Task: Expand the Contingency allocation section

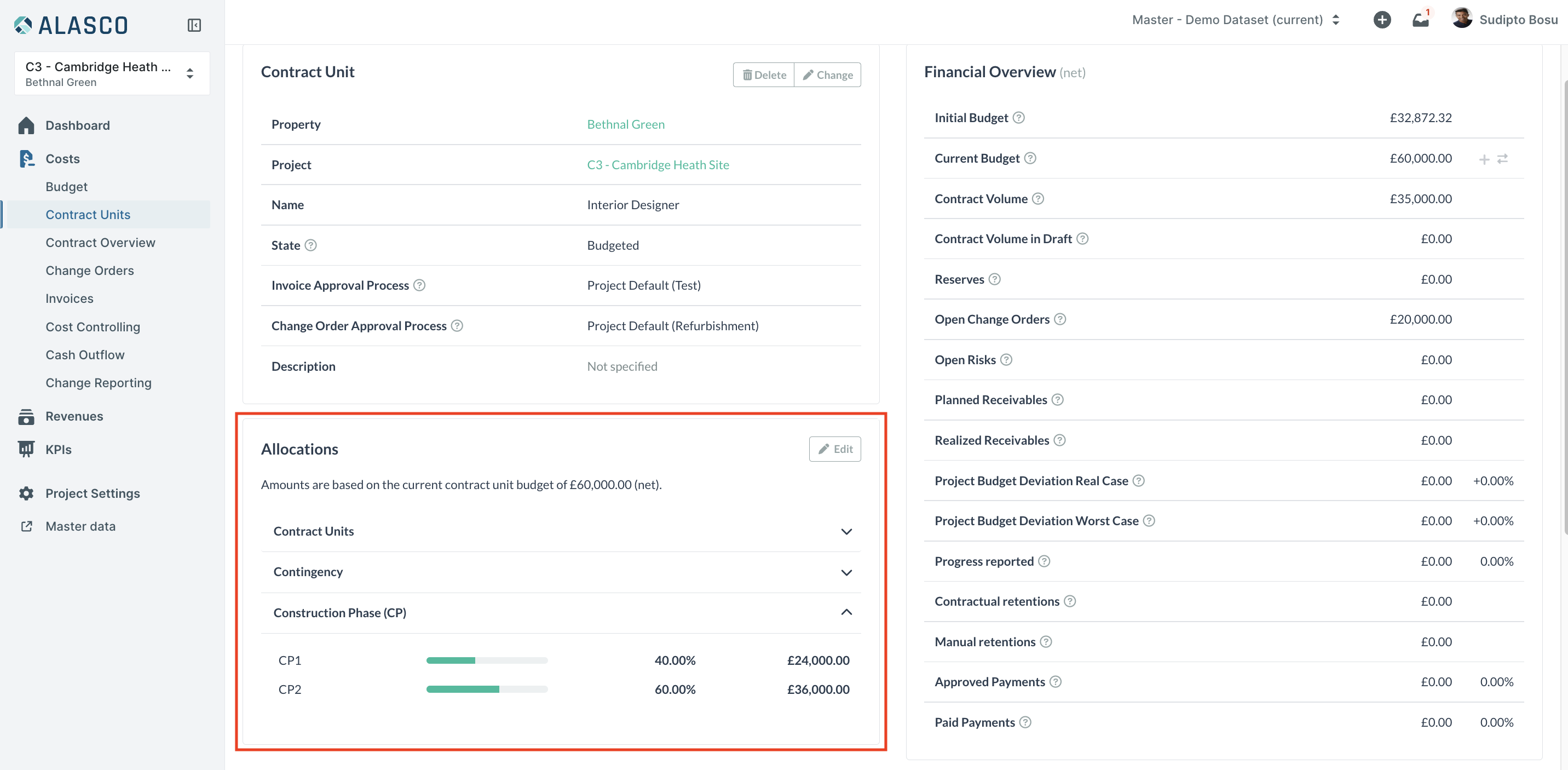Action: (x=846, y=572)
